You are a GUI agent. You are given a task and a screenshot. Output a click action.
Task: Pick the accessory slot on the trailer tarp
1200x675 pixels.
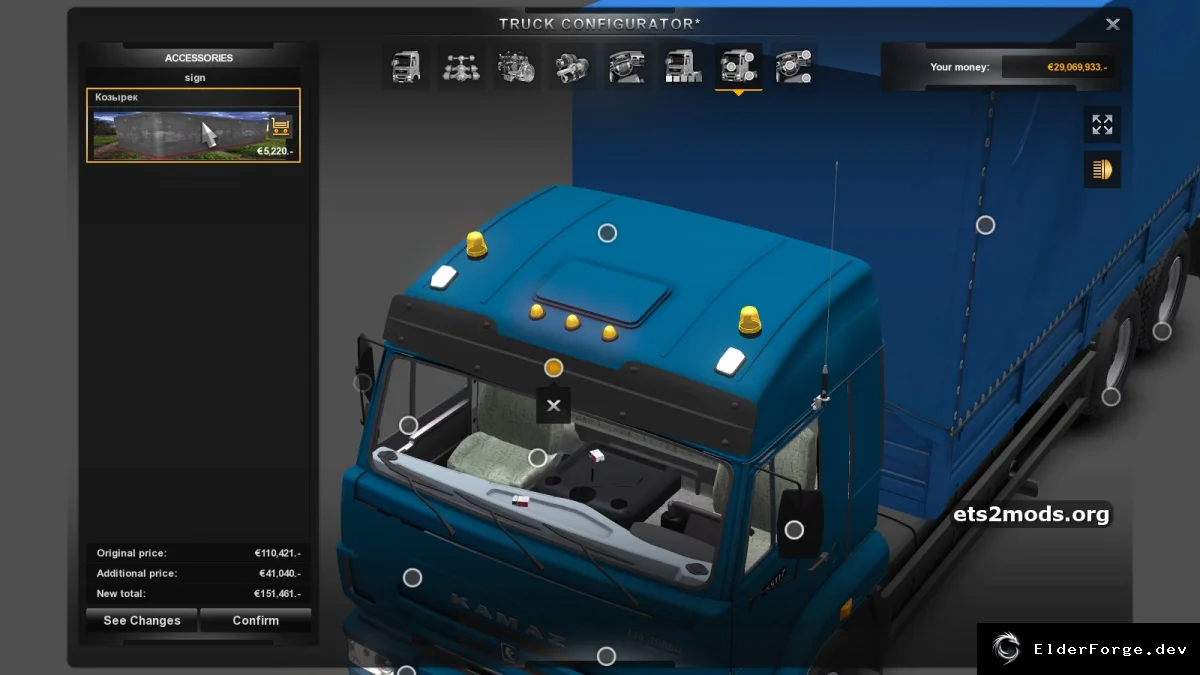point(985,225)
